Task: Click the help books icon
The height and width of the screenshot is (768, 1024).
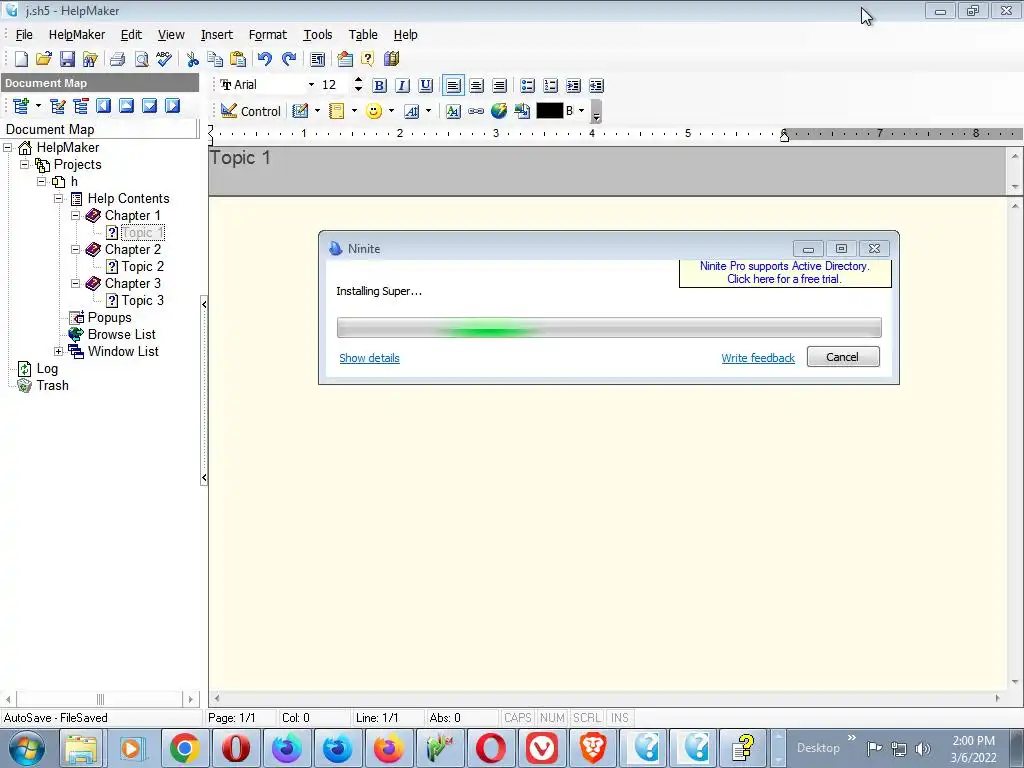Action: [x=391, y=59]
